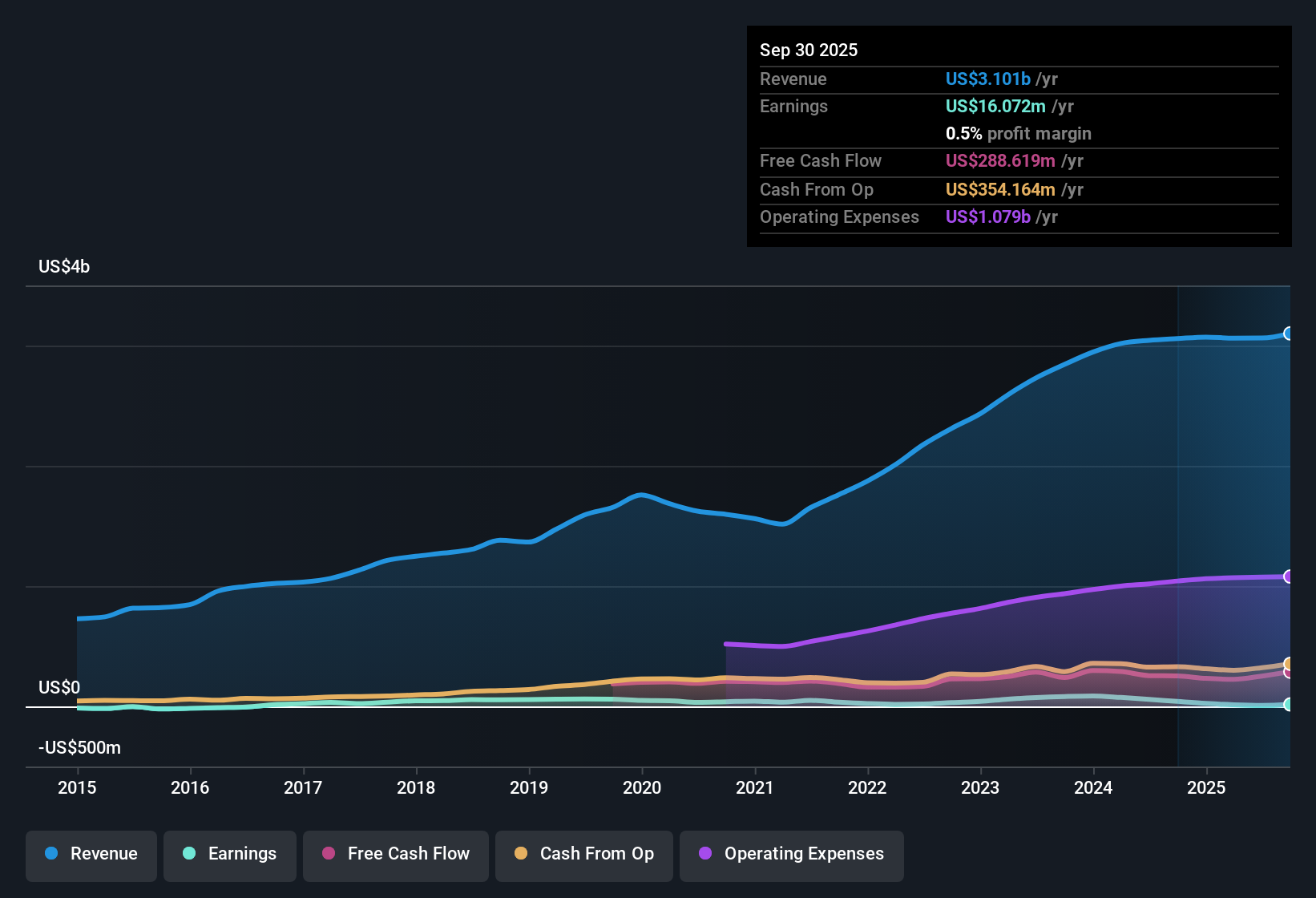The width and height of the screenshot is (1316, 898).
Task: Expand the Free Cash Flow legend entry
Action: tap(395, 854)
